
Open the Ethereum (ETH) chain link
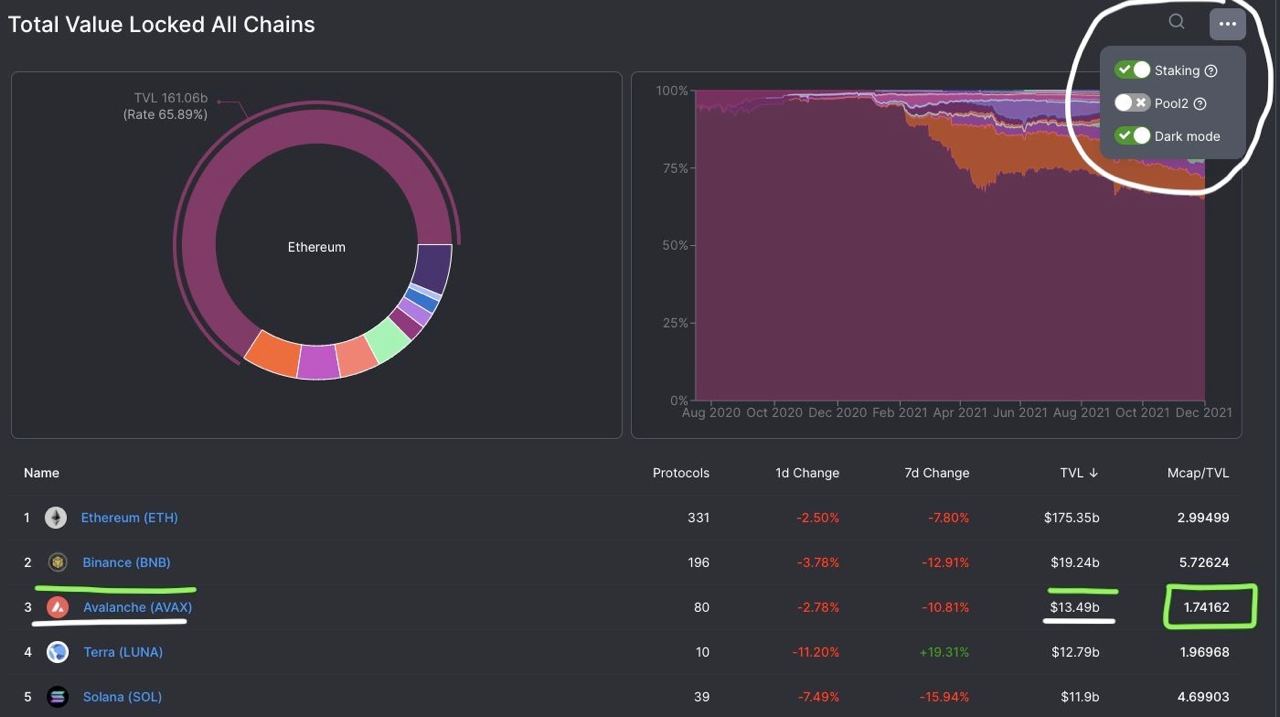tap(130, 518)
